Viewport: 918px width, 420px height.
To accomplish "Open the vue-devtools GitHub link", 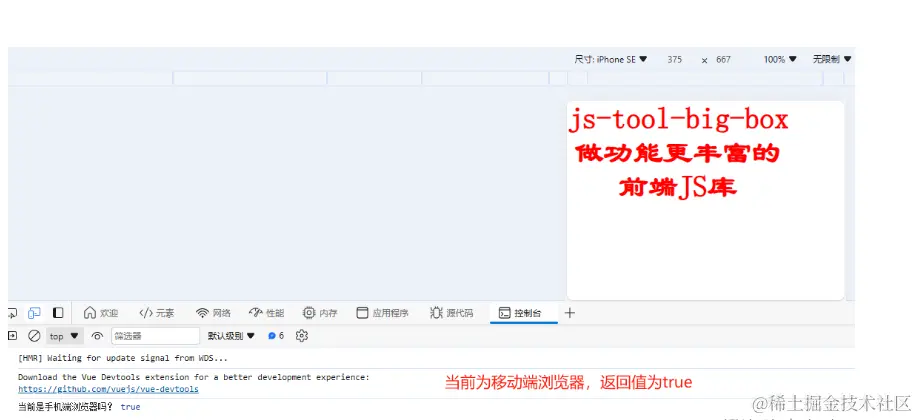I will pyautogui.click(x=108, y=389).
